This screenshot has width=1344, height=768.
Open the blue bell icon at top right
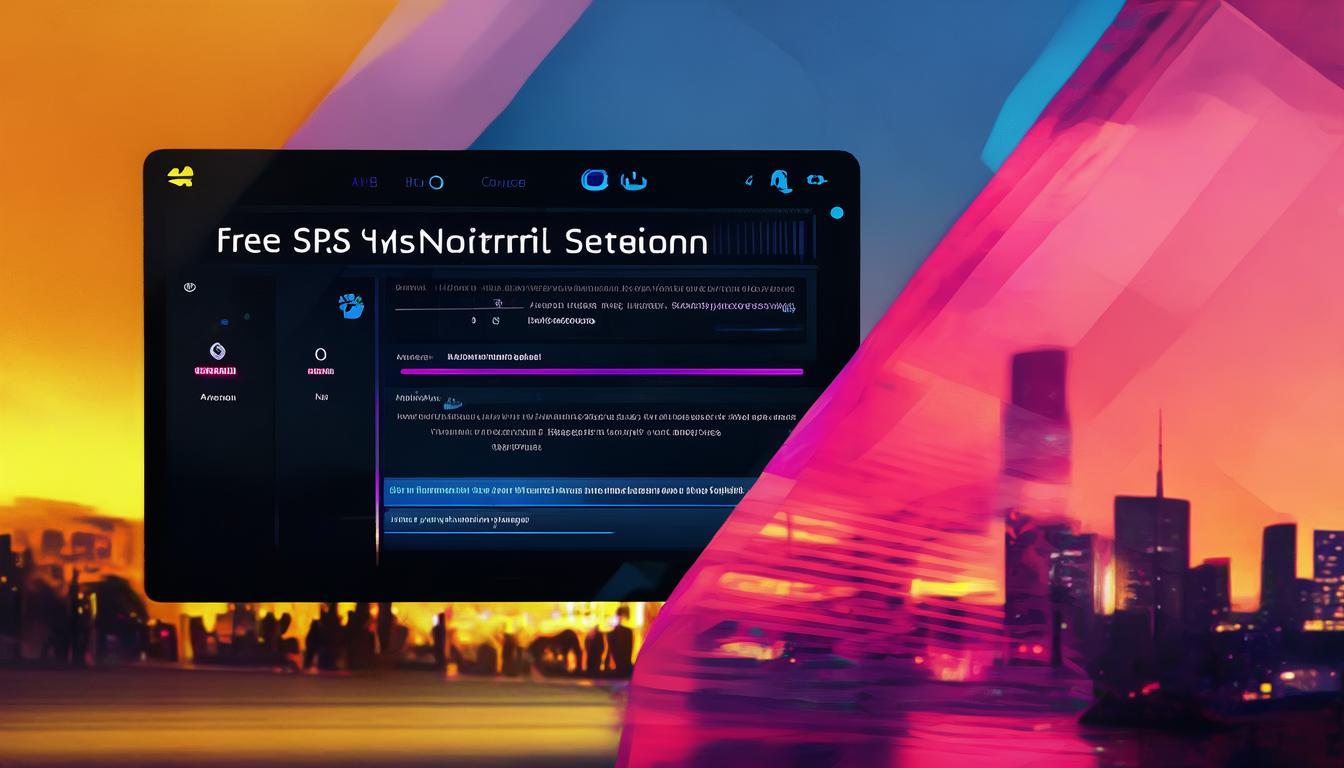tap(780, 181)
